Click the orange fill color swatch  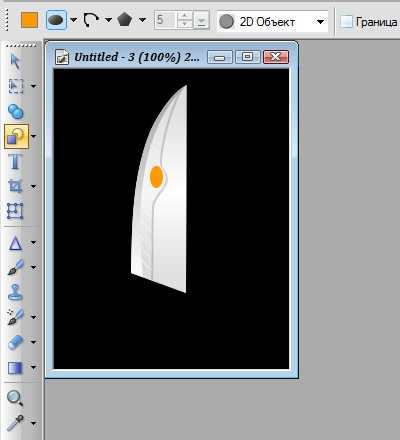tap(29, 20)
